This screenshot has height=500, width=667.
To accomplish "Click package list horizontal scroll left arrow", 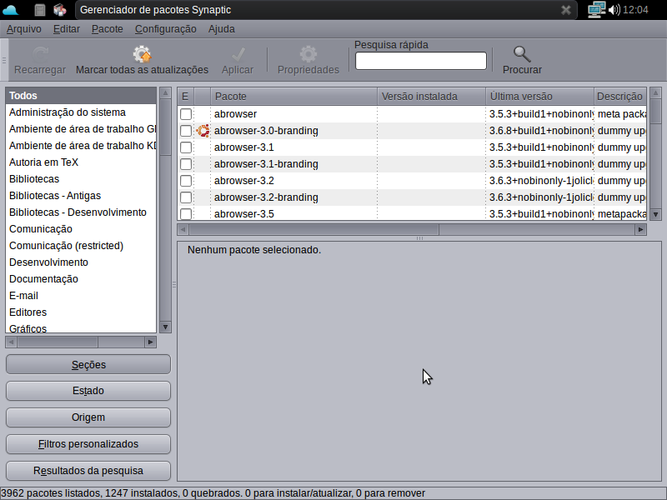I will [183, 230].
